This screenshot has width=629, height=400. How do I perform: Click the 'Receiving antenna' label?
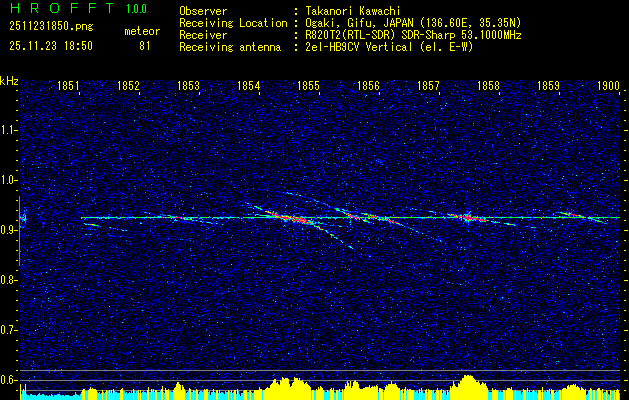click(x=230, y=47)
